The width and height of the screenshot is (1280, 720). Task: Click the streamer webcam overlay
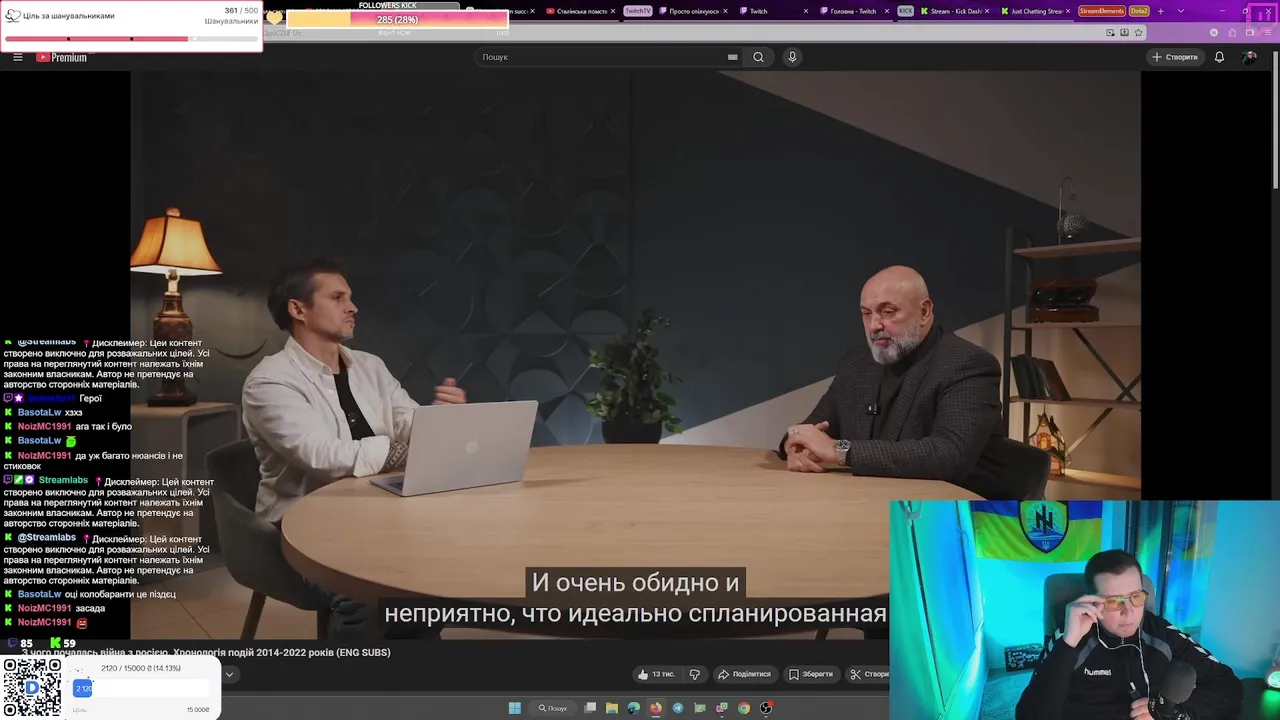1085,610
